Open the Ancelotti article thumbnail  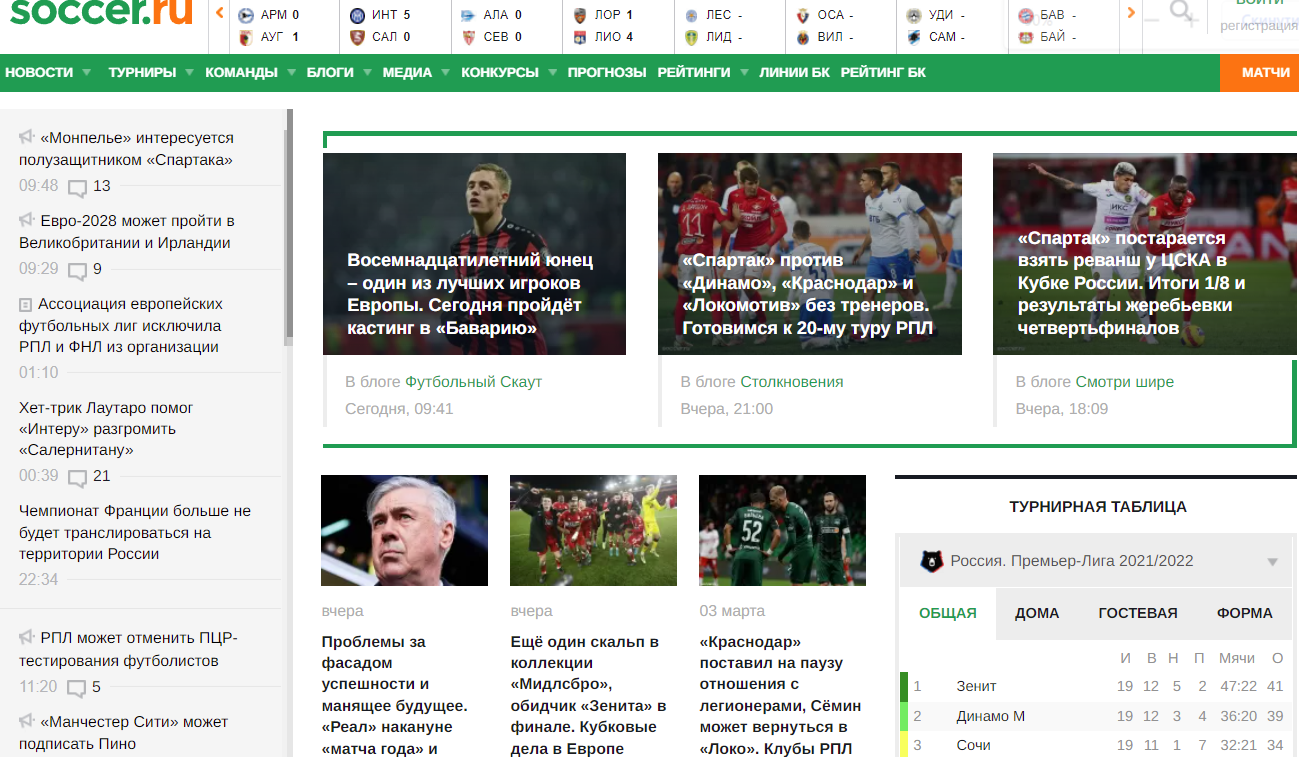click(x=404, y=530)
